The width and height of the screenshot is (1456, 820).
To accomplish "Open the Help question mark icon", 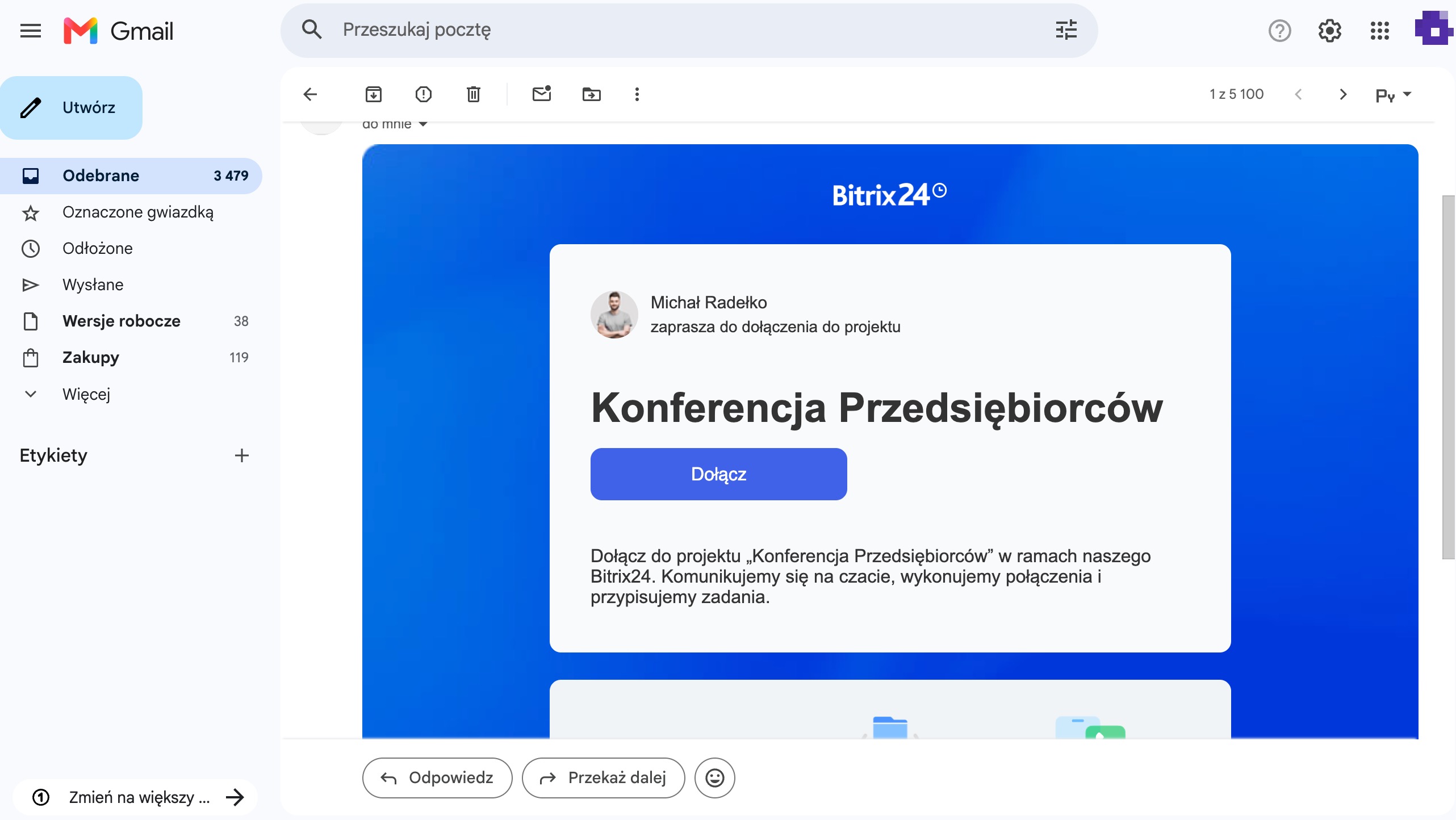I will click(x=1279, y=31).
